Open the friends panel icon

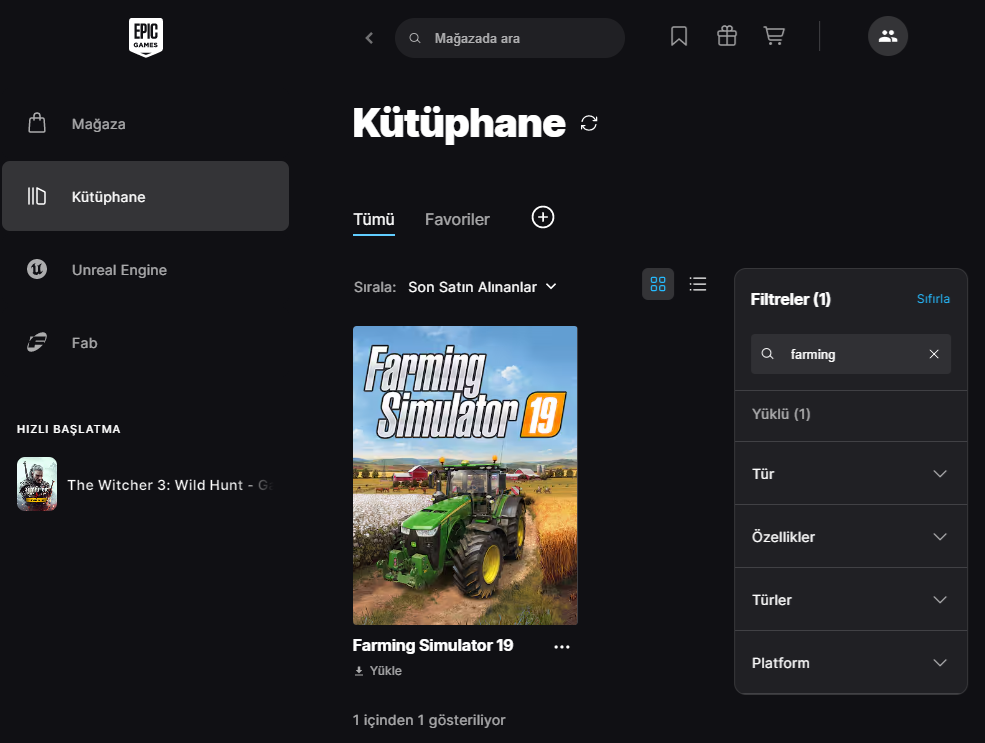coord(888,36)
